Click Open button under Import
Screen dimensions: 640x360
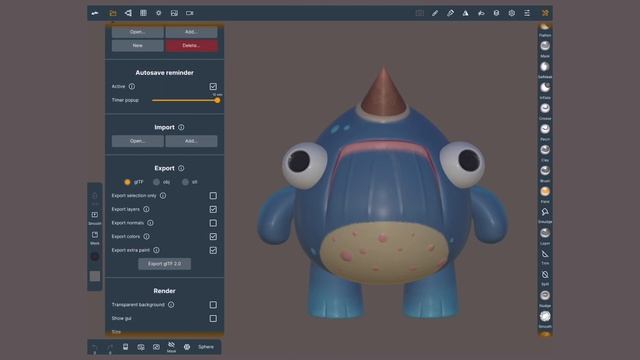click(138, 141)
